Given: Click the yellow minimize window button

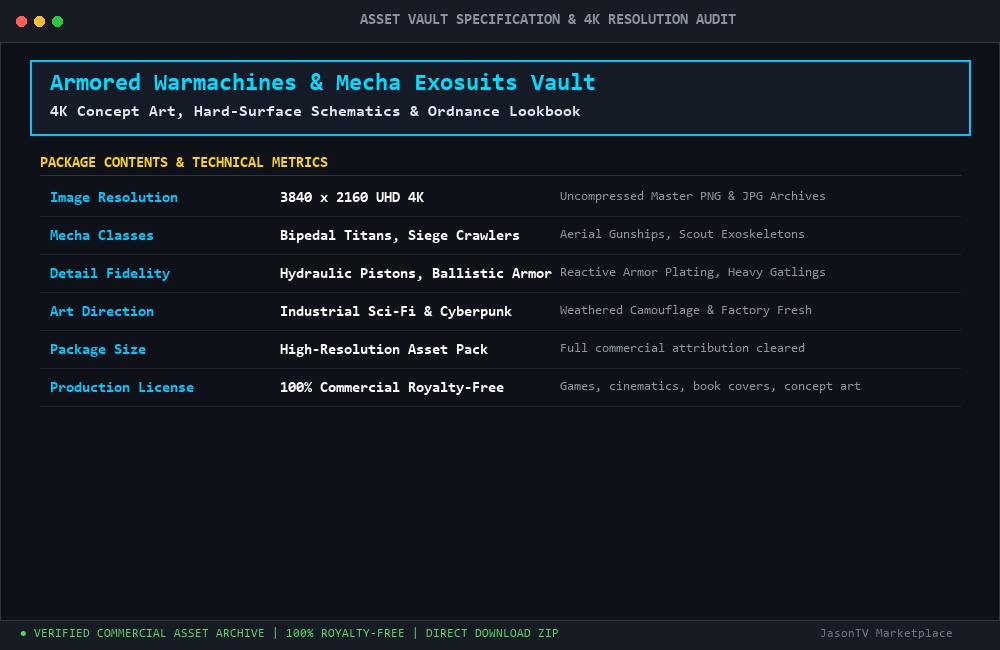Looking at the screenshot, I should 39,22.
